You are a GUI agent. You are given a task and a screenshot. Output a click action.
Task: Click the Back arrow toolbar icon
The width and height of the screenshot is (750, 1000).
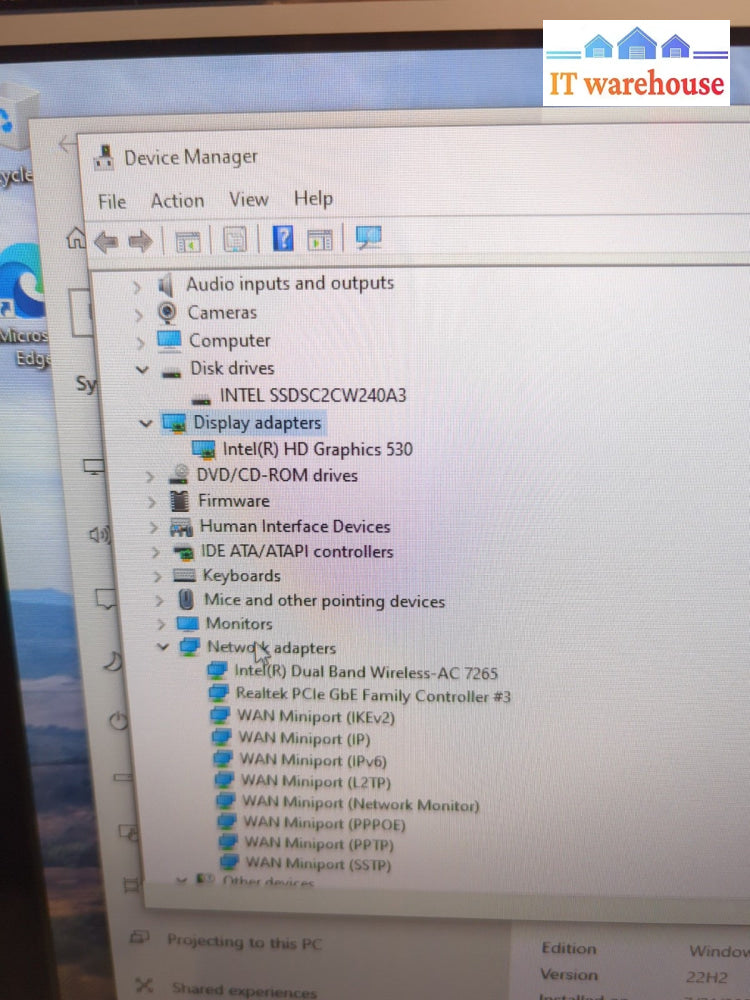pos(106,241)
